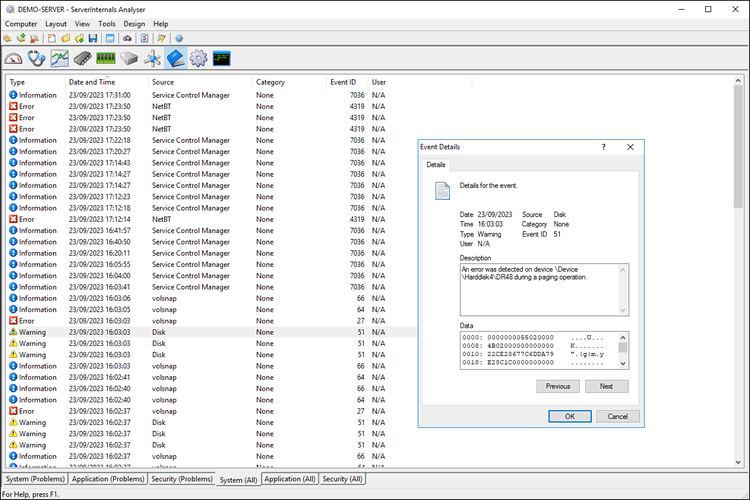Switch to Security (All) tab
This screenshot has height=500, width=750.
(x=342, y=479)
